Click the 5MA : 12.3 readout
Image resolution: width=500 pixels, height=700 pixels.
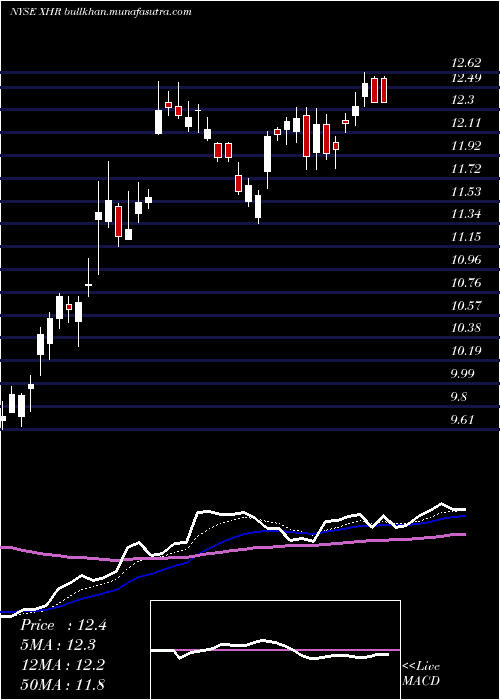(x=58, y=645)
